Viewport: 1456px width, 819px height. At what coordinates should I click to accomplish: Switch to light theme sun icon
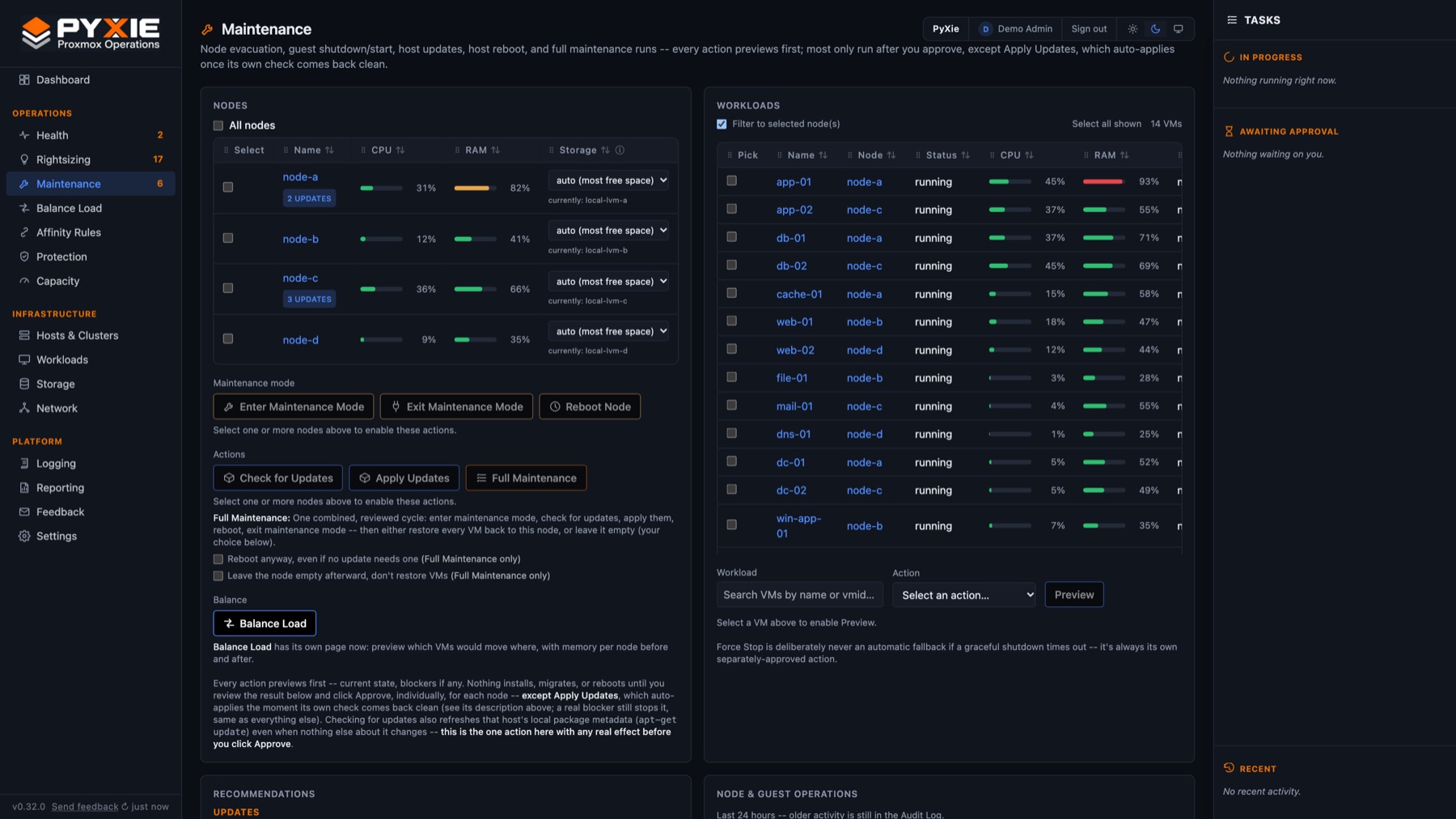(x=1132, y=29)
